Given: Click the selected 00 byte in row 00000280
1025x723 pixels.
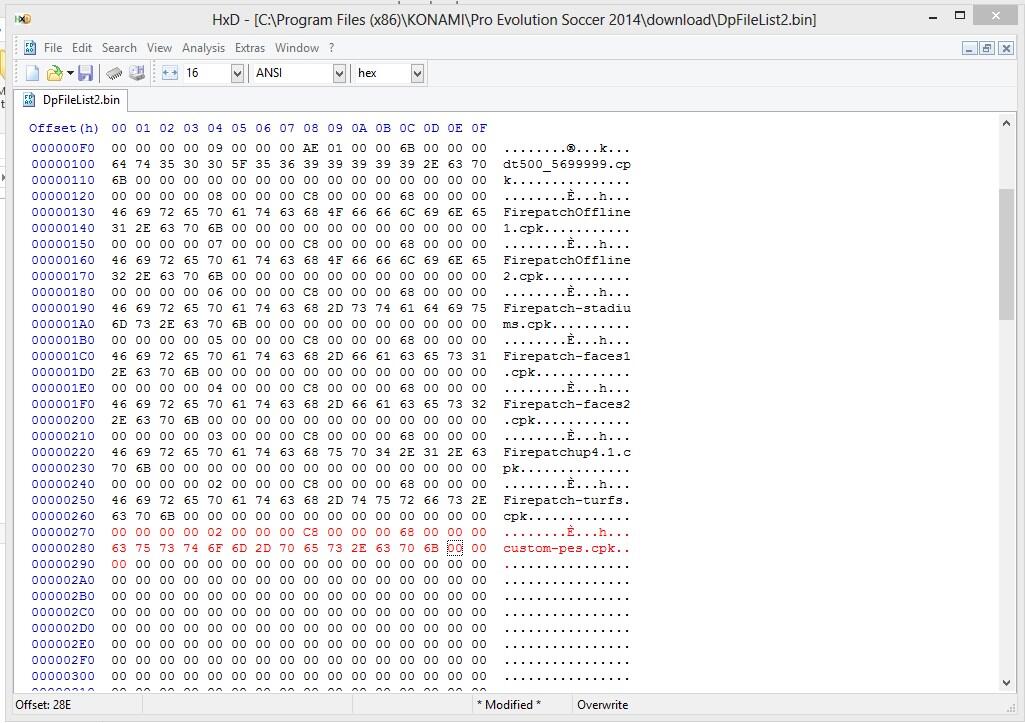Looking at the screenshot, I should coord(455,548).
